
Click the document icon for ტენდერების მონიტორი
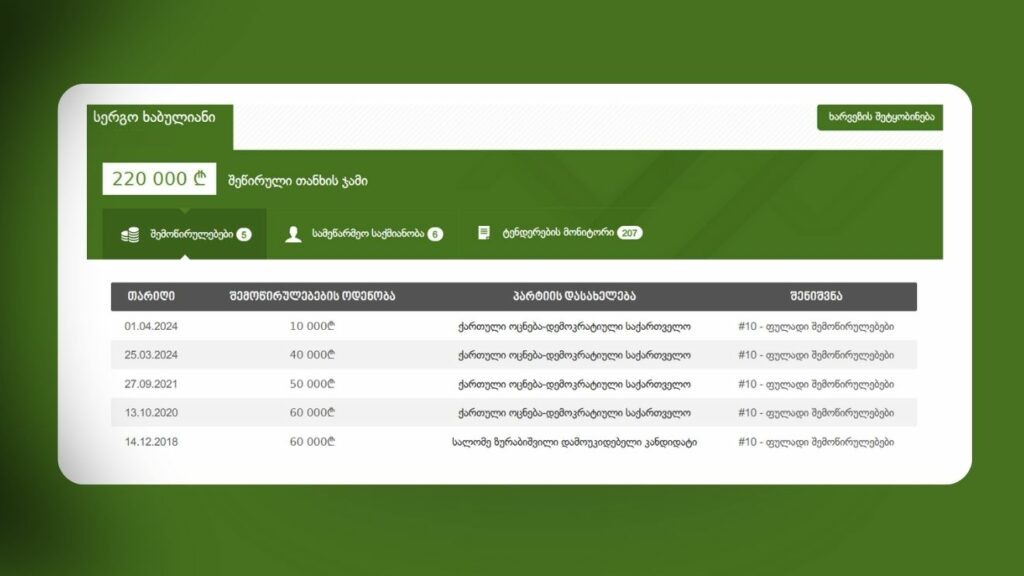pyautogui.click(x=484, y=233)
